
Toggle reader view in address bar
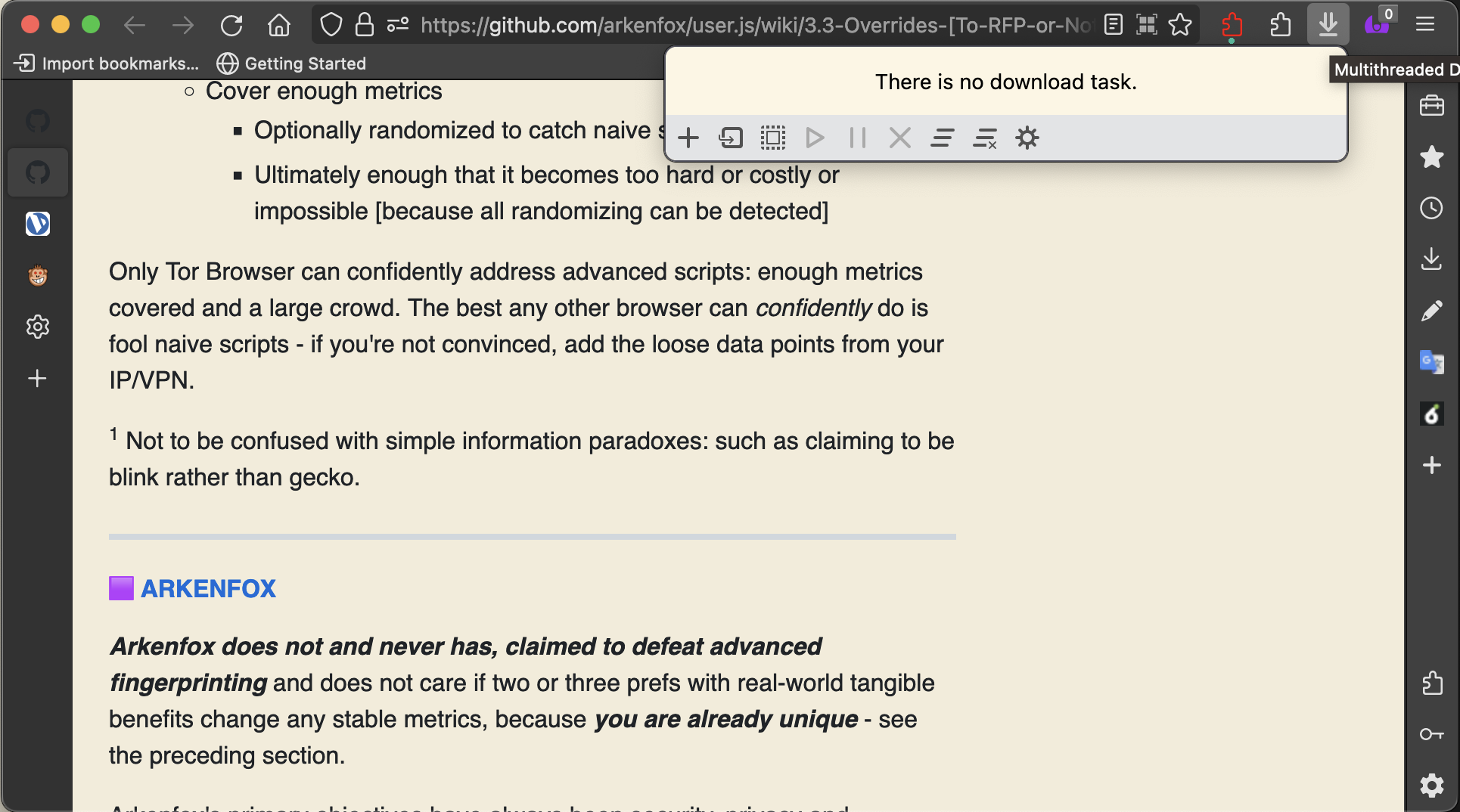1113,25
